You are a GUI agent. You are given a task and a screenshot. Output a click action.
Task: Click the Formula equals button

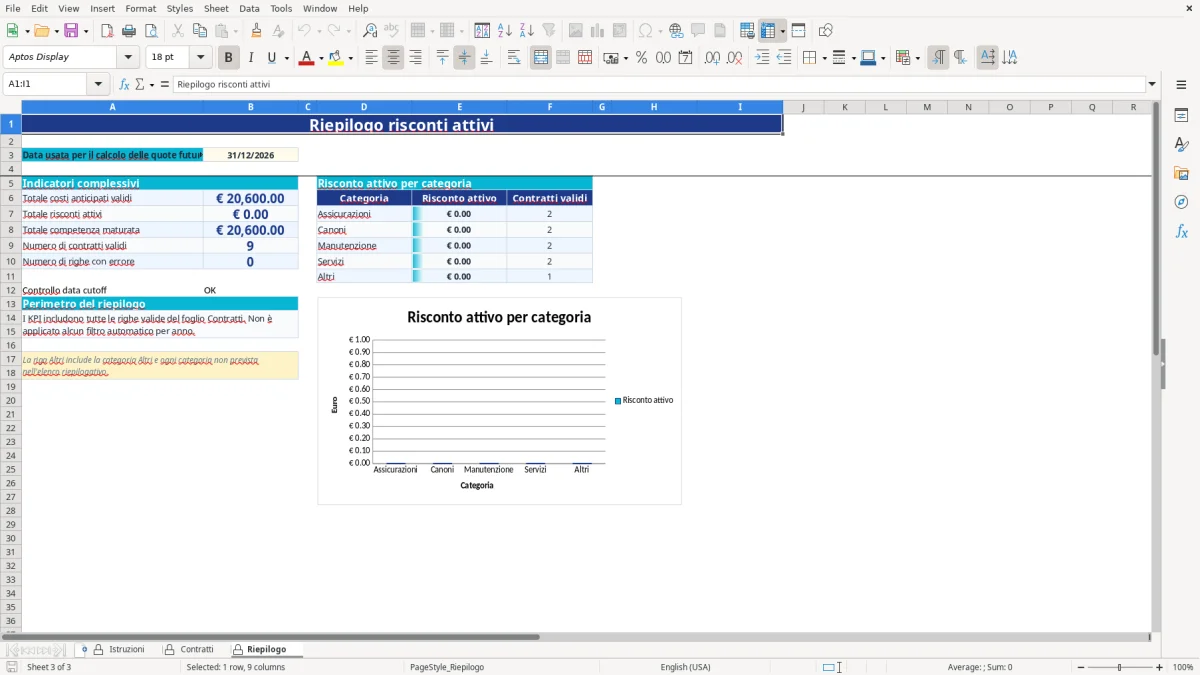tap(165, 85)
